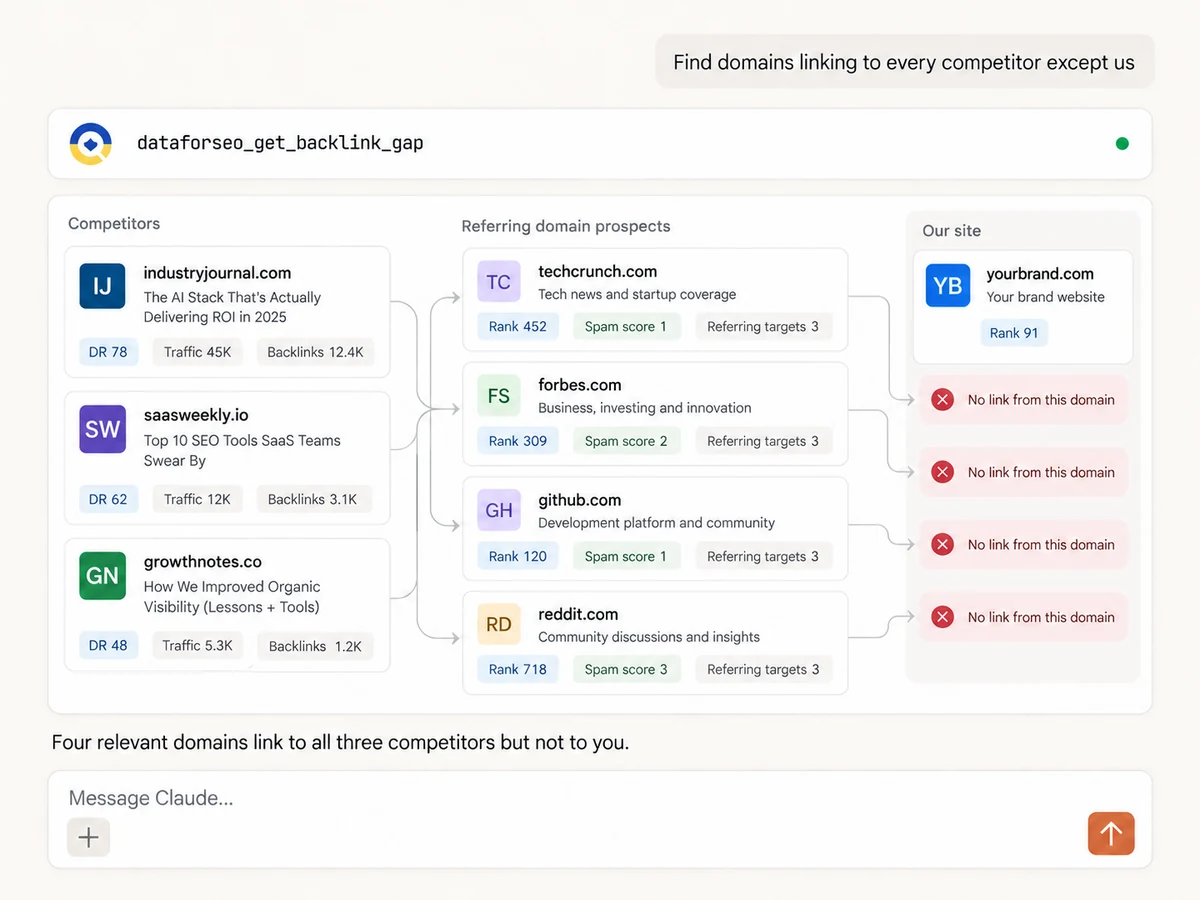Screen dimensions: 1200x900
Task: Click the Rank 120 badge
Action: [x=518, y=556]
